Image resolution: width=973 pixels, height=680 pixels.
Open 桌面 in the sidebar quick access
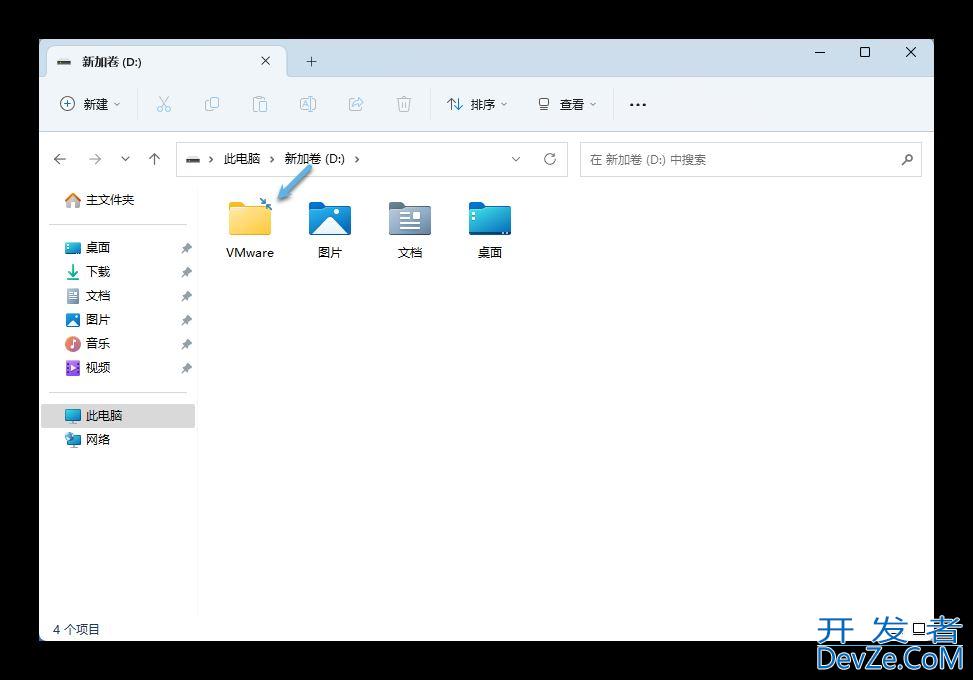(87, 248)
